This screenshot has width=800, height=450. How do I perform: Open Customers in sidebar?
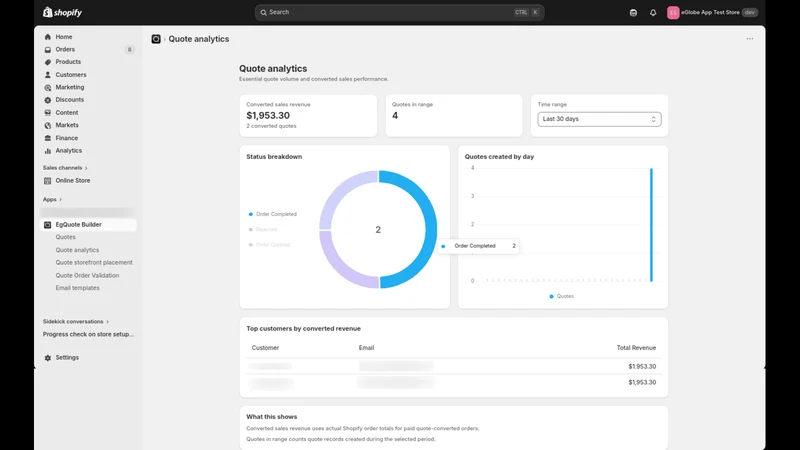[71, 74]
